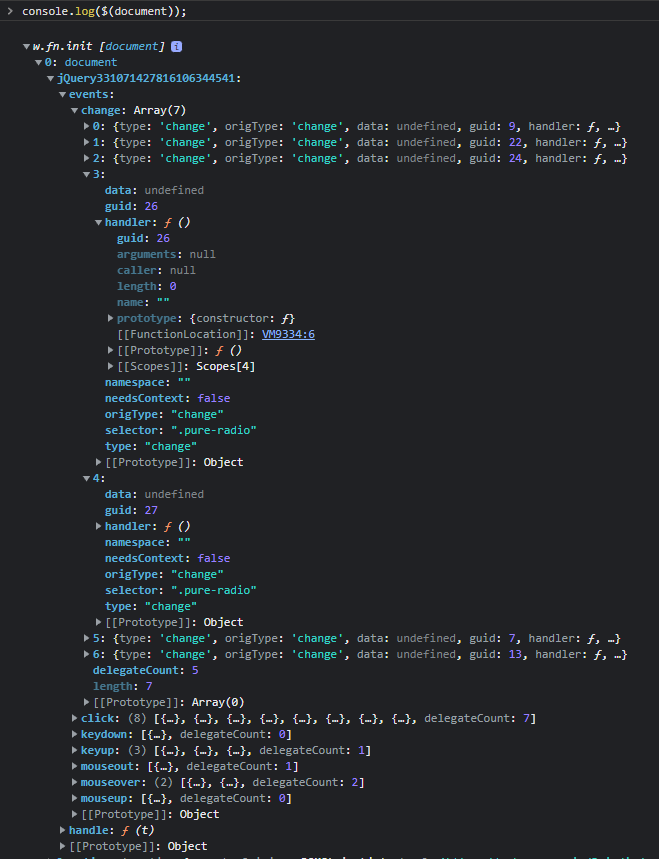Collapse the handler function under item 3

pyautogui.click(x=99, y=222)
